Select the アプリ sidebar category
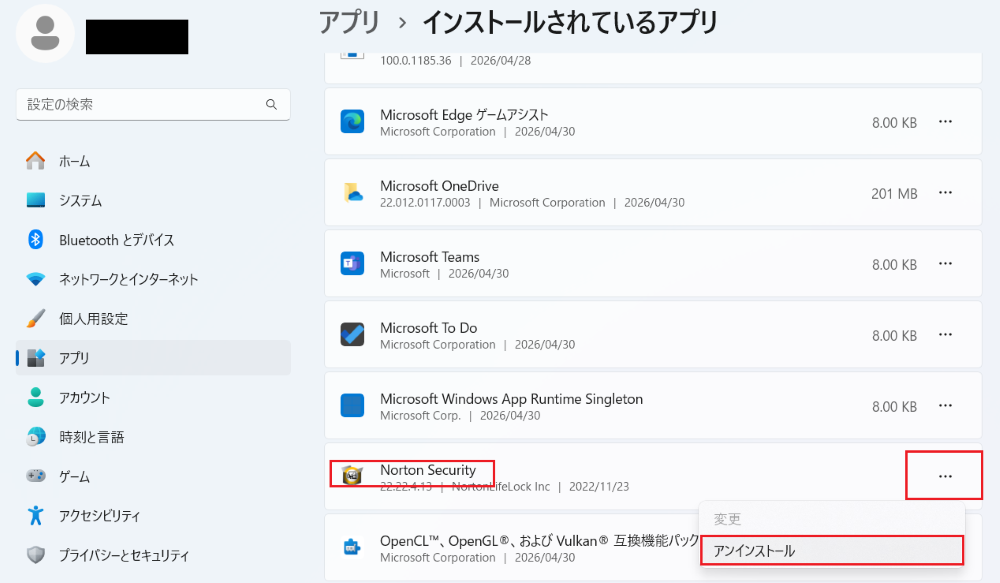1000x583 pixels. [x=153, y=358]
